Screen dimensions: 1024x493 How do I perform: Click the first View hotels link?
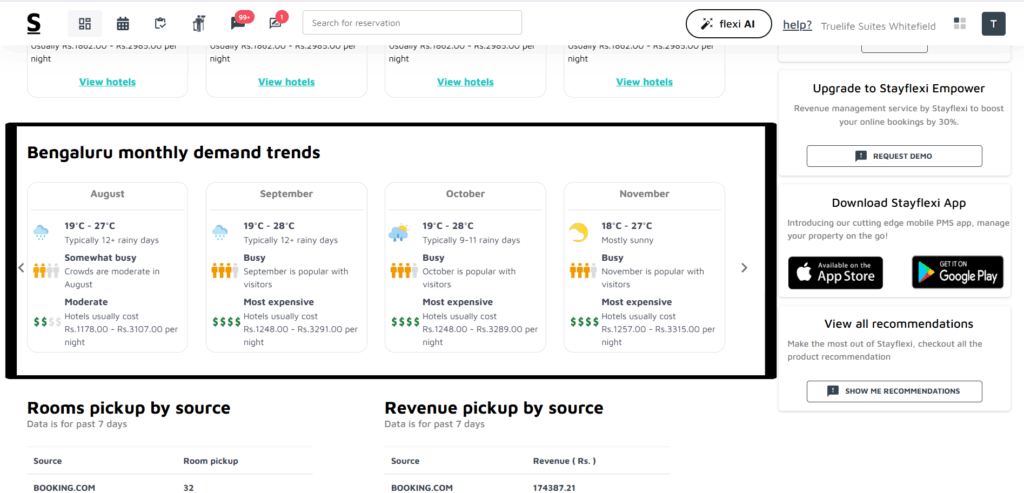(x=108, y=82)
